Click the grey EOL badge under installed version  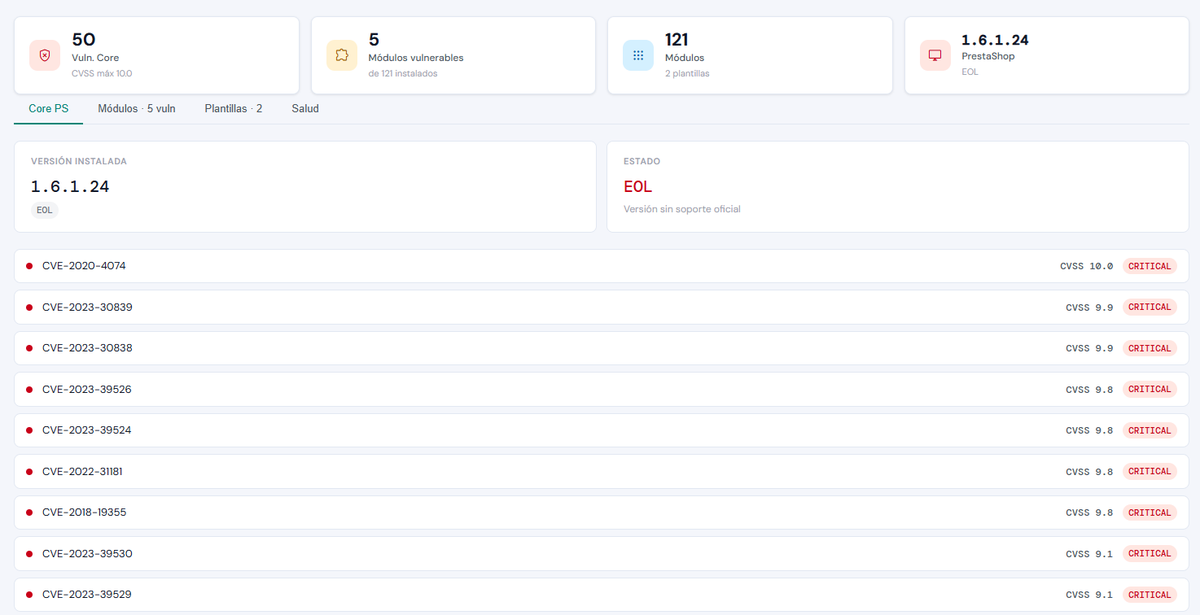click(45, 210)
